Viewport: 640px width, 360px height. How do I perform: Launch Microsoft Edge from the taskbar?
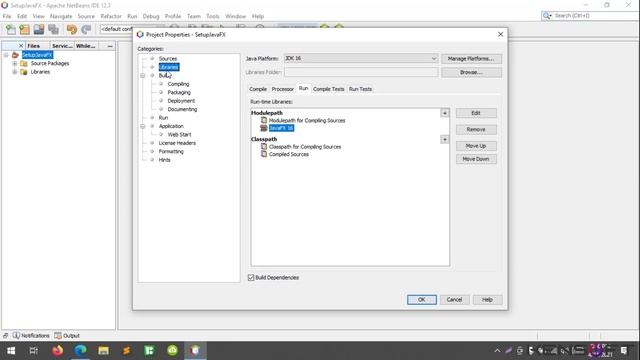[x=80, y=351]
